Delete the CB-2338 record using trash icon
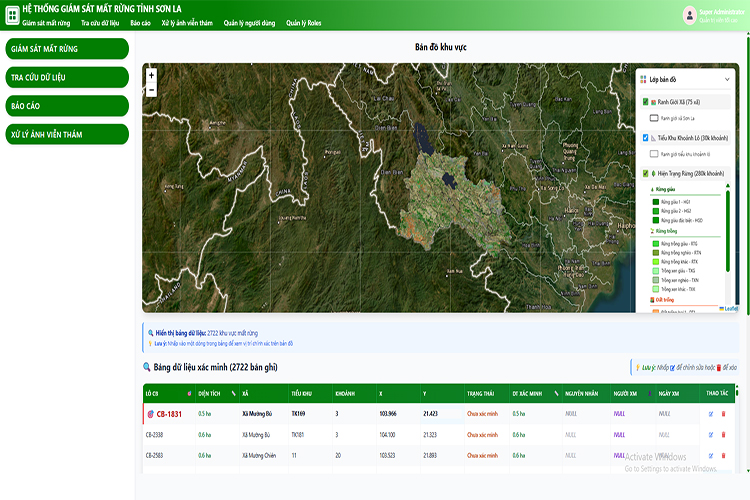The height and width of the screenshot is (500, 750). coord(723,434)
